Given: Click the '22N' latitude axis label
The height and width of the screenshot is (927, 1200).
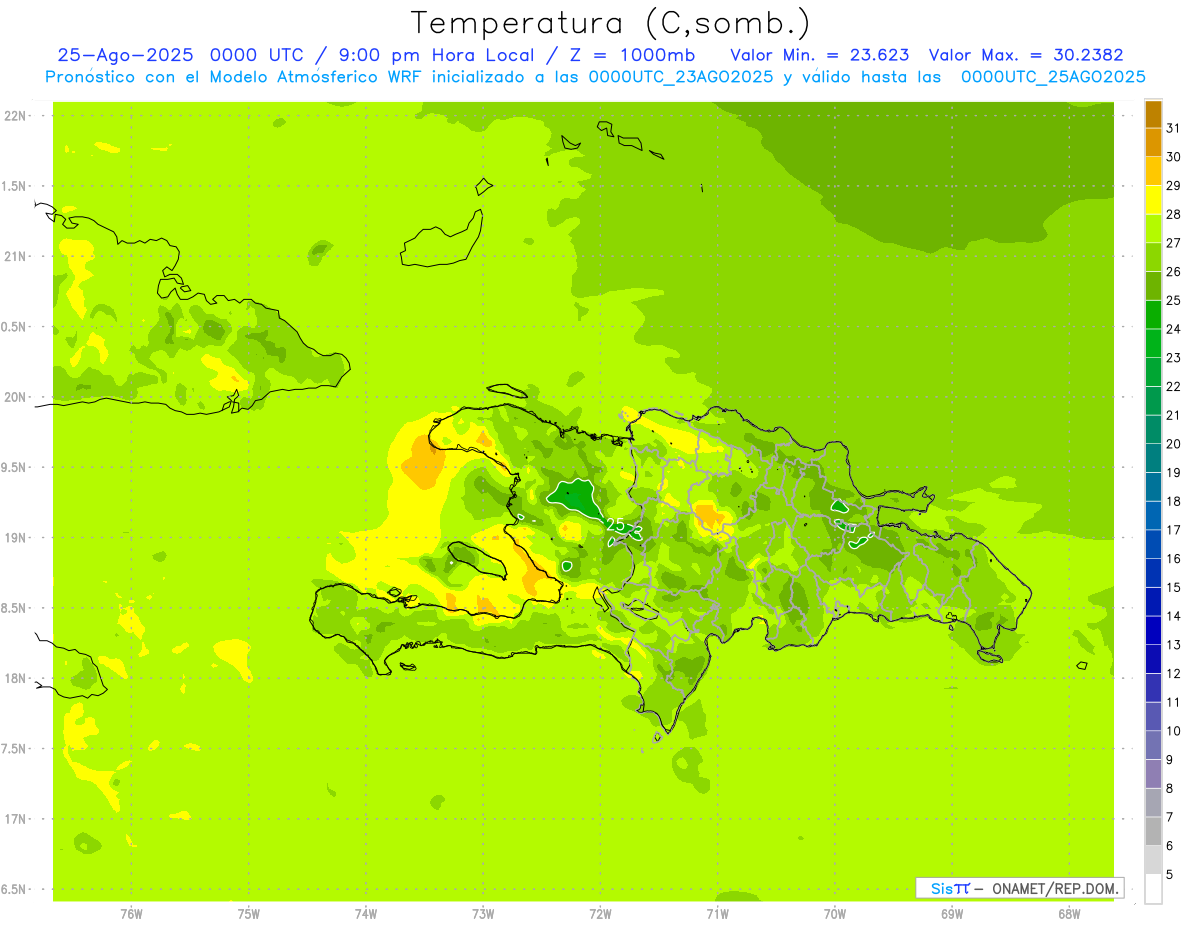Looking at the screenshot, I should [x=15, y=116].
